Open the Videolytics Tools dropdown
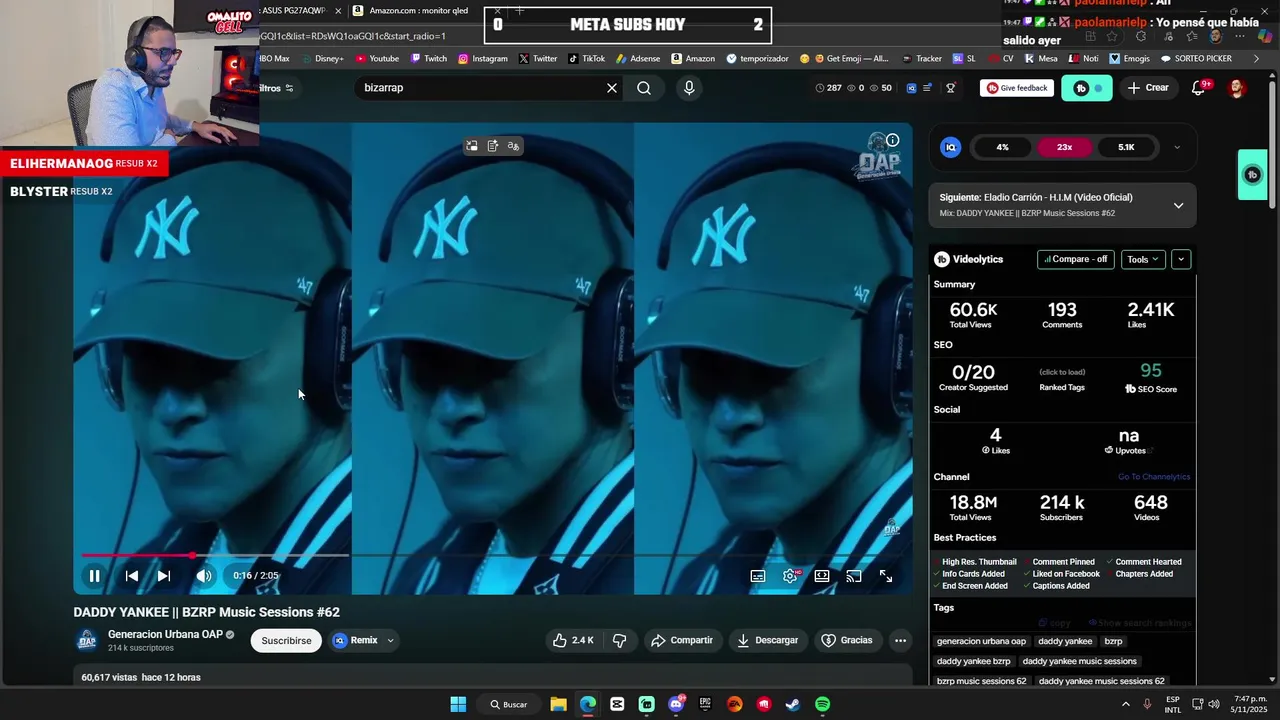Image resolution: width=1280 pixels, height=720 pixels. 1143,259
